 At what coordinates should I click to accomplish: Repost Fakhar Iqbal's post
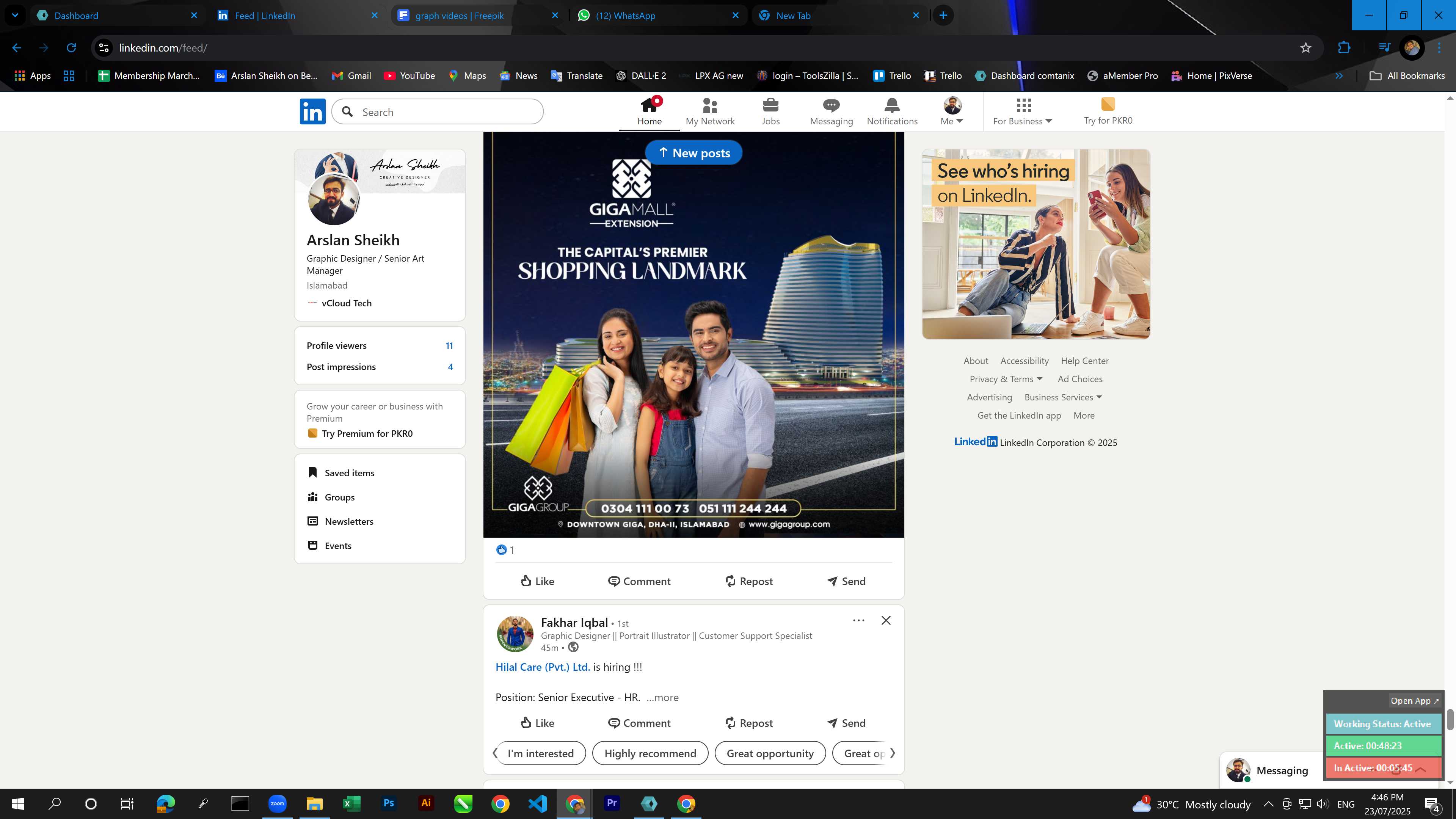748,723
